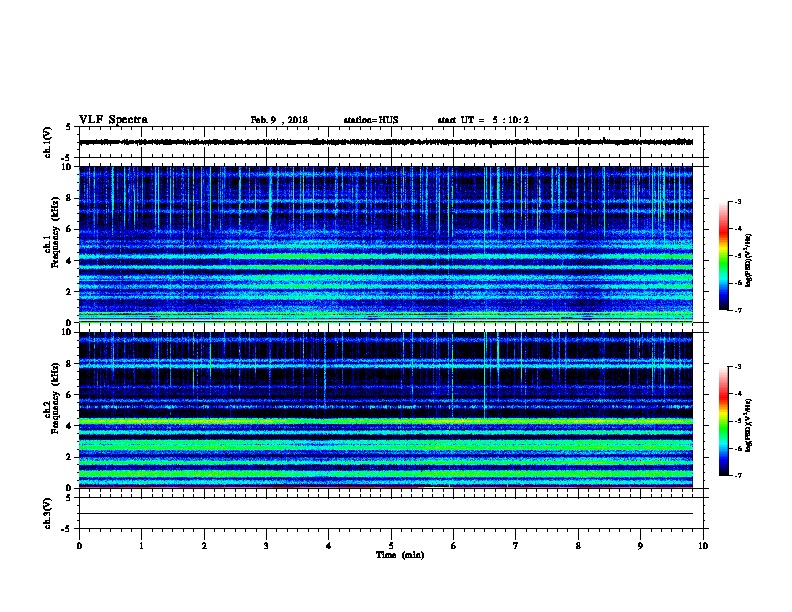Image resolution: width=792 pixels, height=612 pixels.
Task: Click the ch.1 voltage waveform trace panel
Action: tap(393, 142)
